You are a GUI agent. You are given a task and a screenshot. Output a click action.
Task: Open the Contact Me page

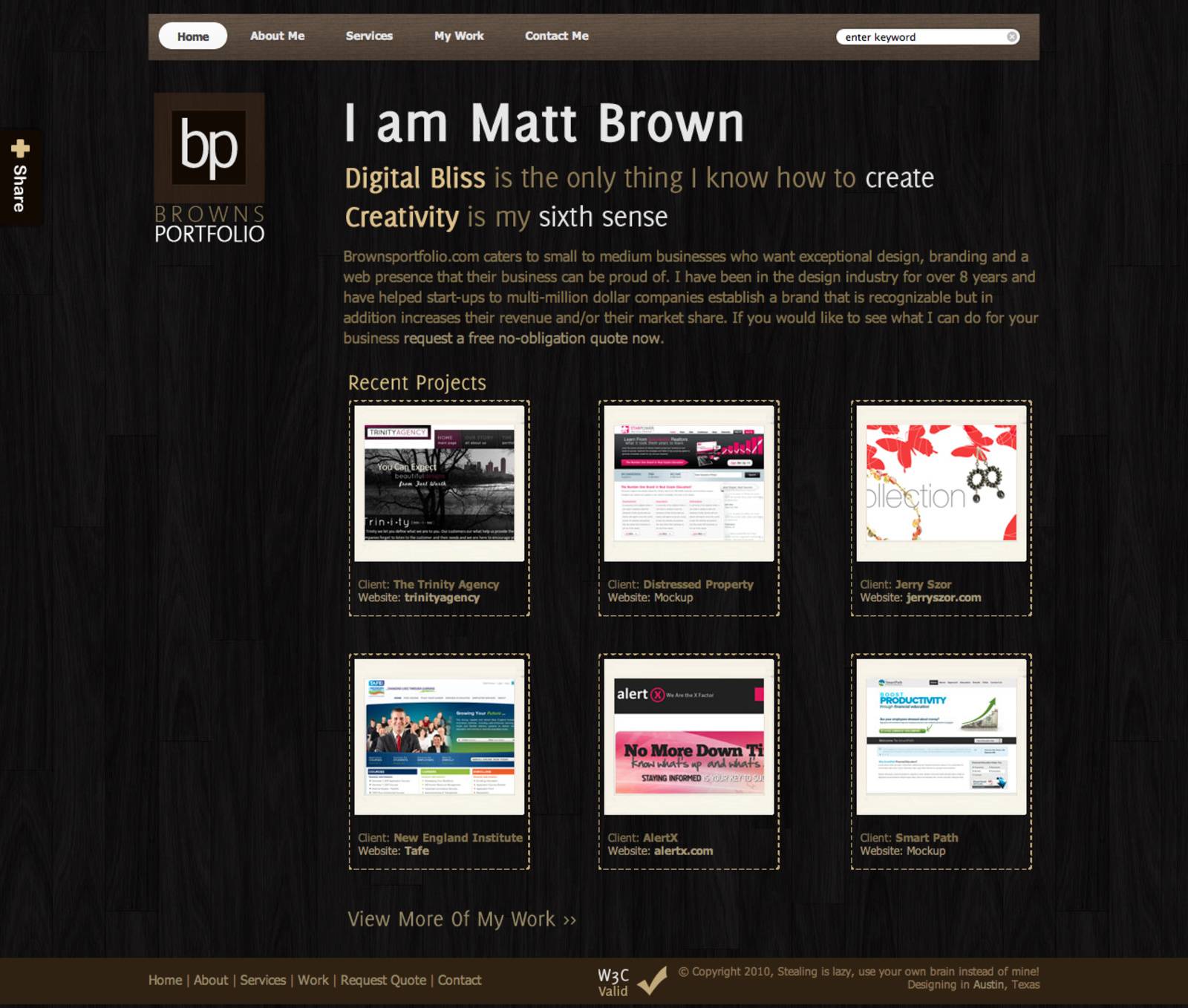click(x=556, y=36)
